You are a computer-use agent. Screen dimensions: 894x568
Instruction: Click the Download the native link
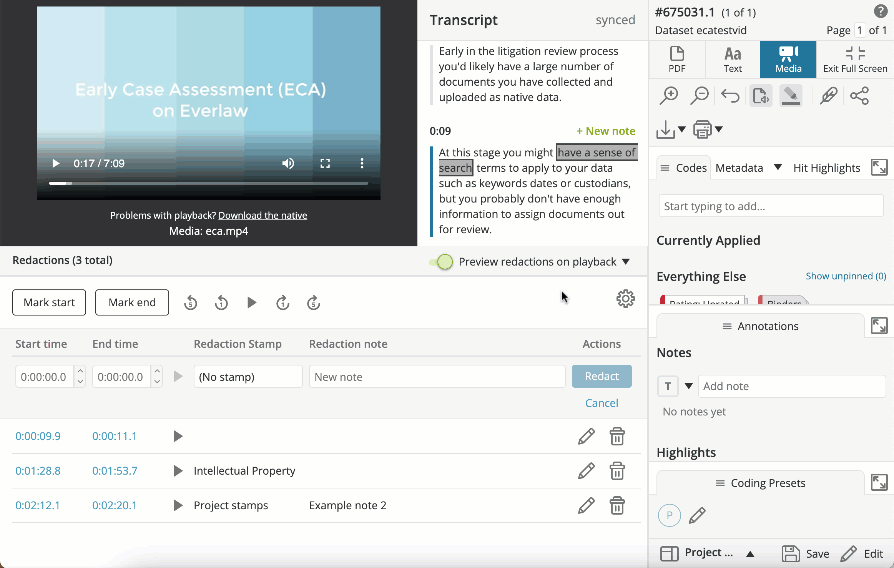[x=262, y=215]
